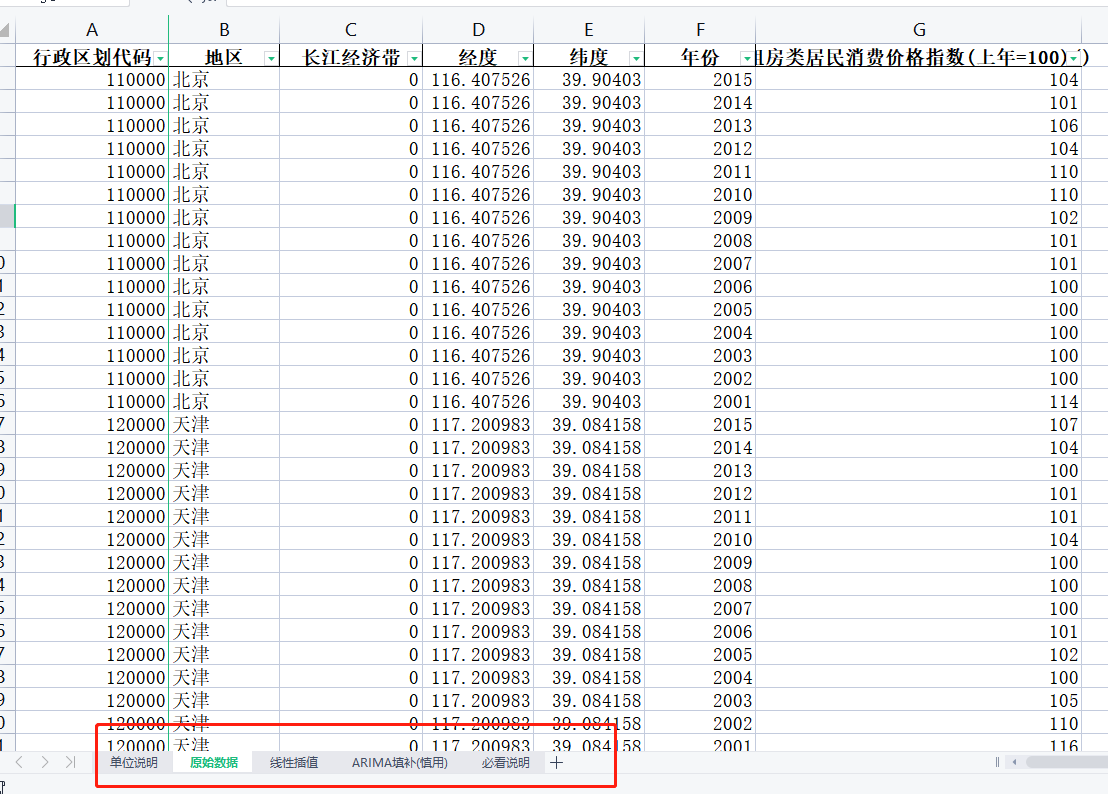Click code 110000 in the 北京 2005 row
This screenshot has width=1108, height=794.
(x=92, y=309)
